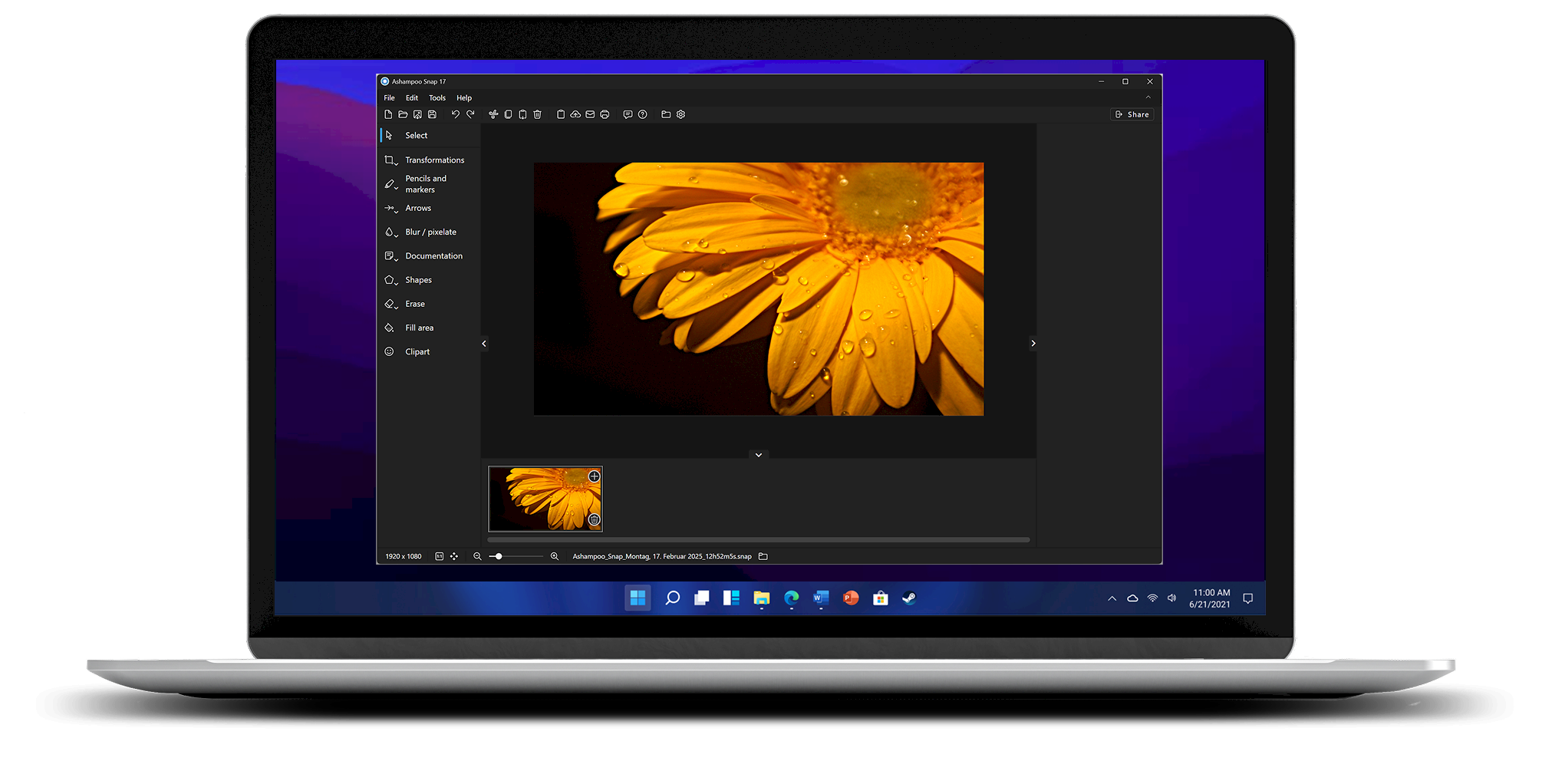Image resolution: width=1542 pixels, height=784 pixels.
Task: Click the zoom slider handle
Action: [499, 556]
